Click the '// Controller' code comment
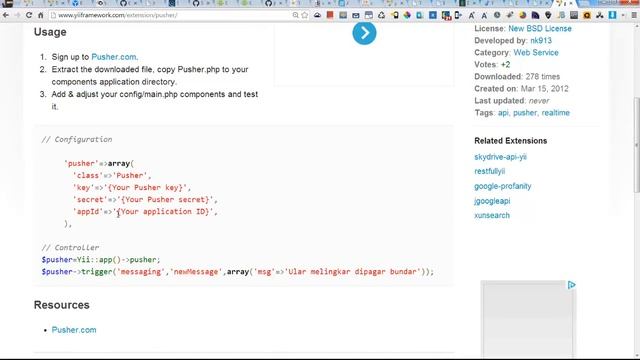 point(70,248)
